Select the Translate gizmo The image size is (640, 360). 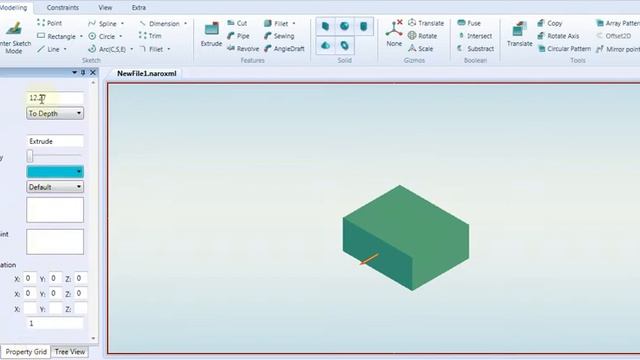pyautogui.click(x=426, y=23)
